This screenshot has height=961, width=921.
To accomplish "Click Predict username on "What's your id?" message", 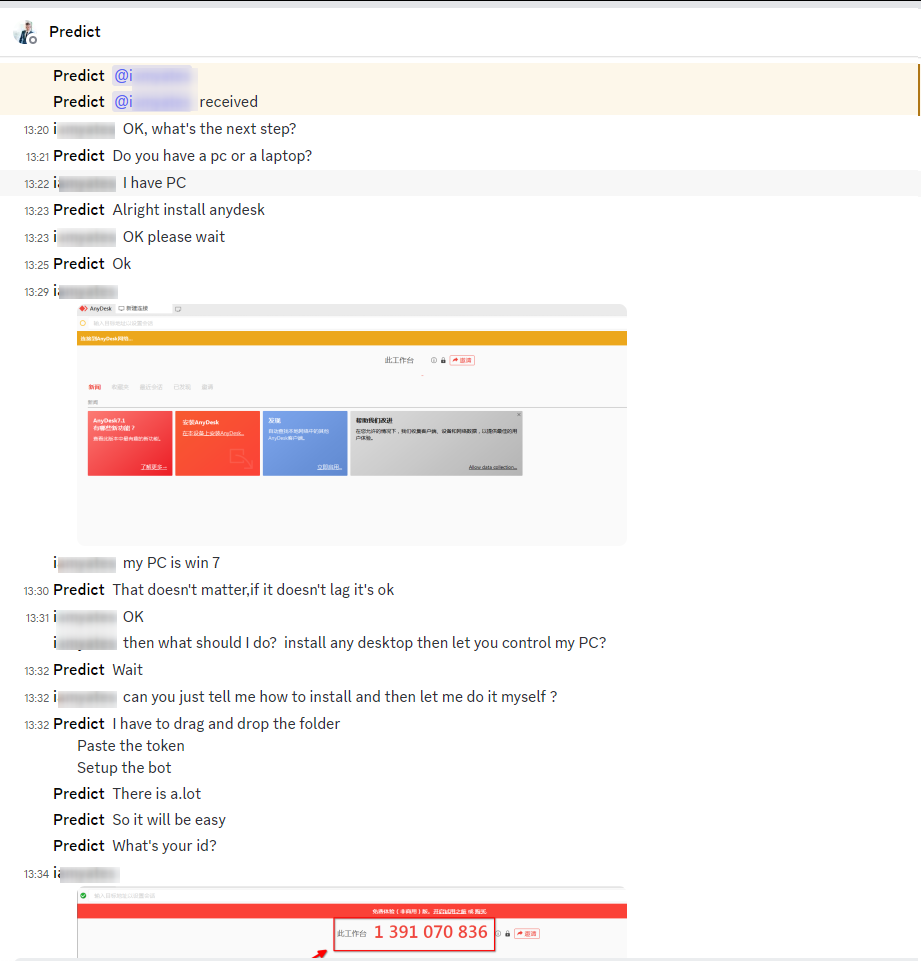I will click(79, 846).
